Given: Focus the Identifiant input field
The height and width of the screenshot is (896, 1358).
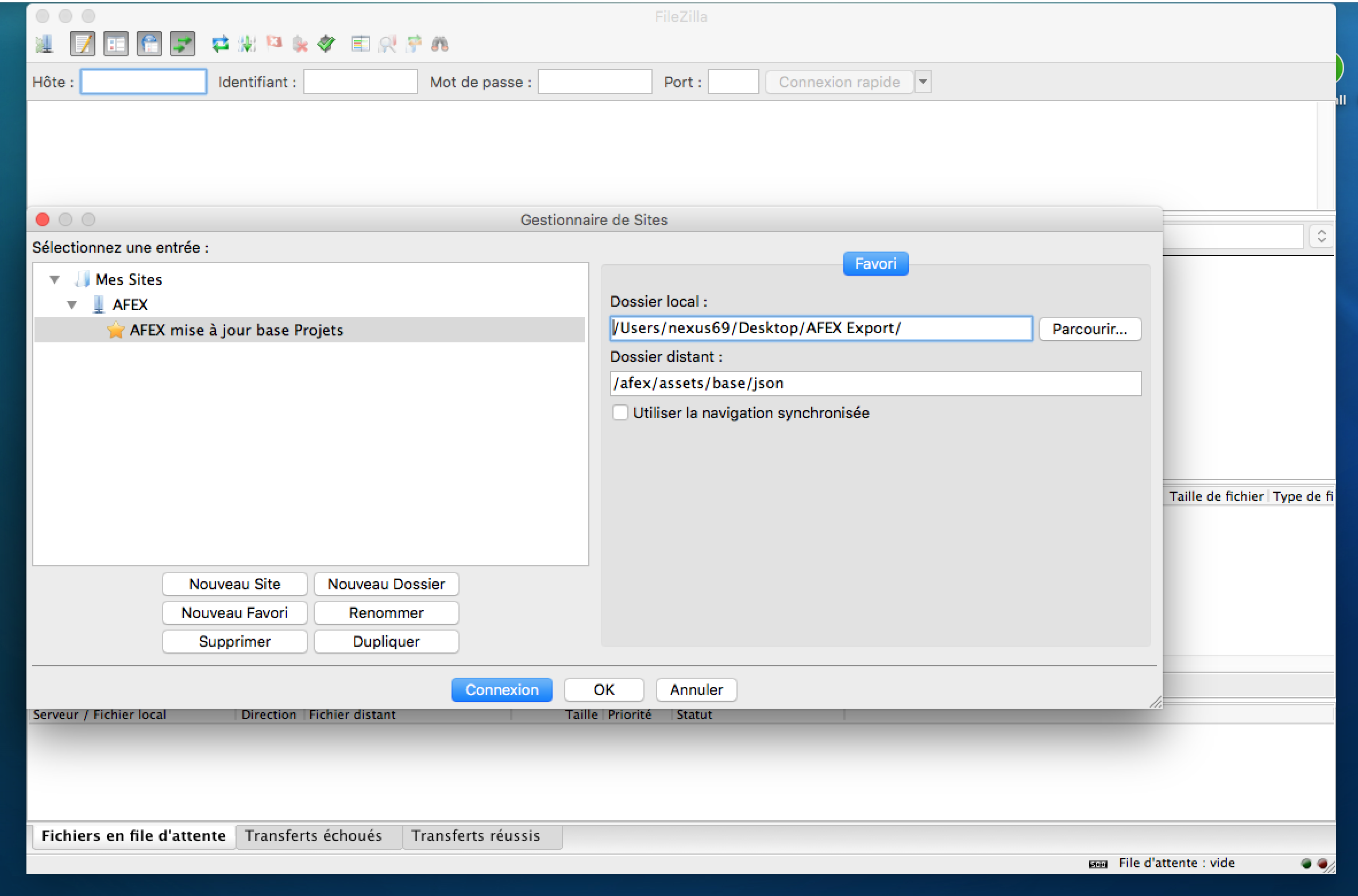Looking at the screenshot, I should [x=361, y=82].
